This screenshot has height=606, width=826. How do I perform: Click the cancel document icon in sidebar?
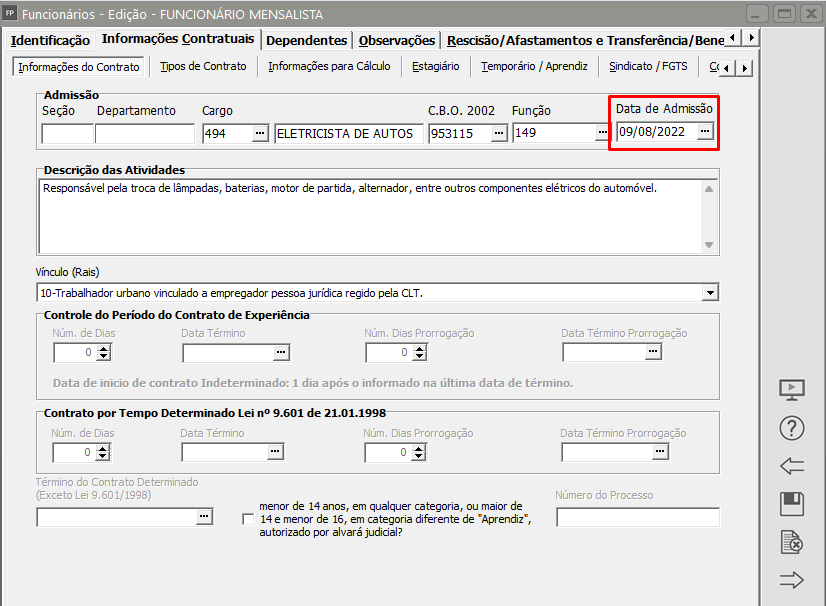coord(791,542)
